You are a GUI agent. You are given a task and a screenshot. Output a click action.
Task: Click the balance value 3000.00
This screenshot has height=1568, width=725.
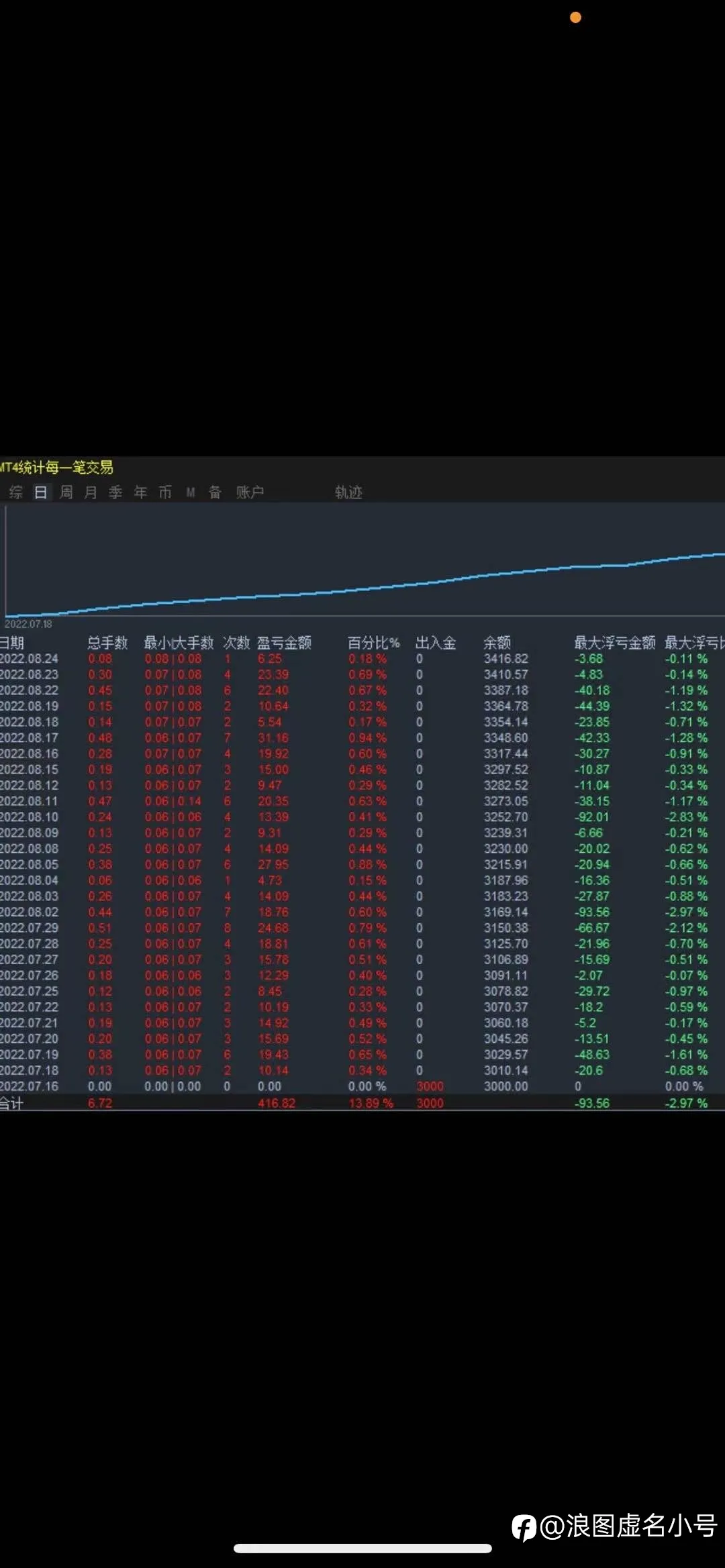coord(506,1086)
